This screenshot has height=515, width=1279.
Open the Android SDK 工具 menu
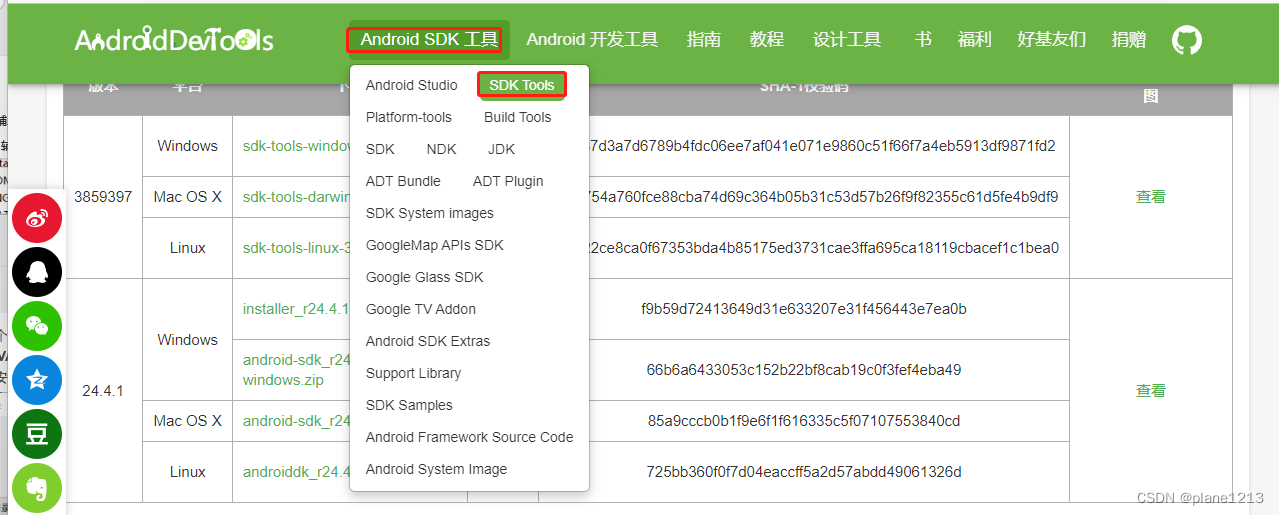(x=429, y=40)
